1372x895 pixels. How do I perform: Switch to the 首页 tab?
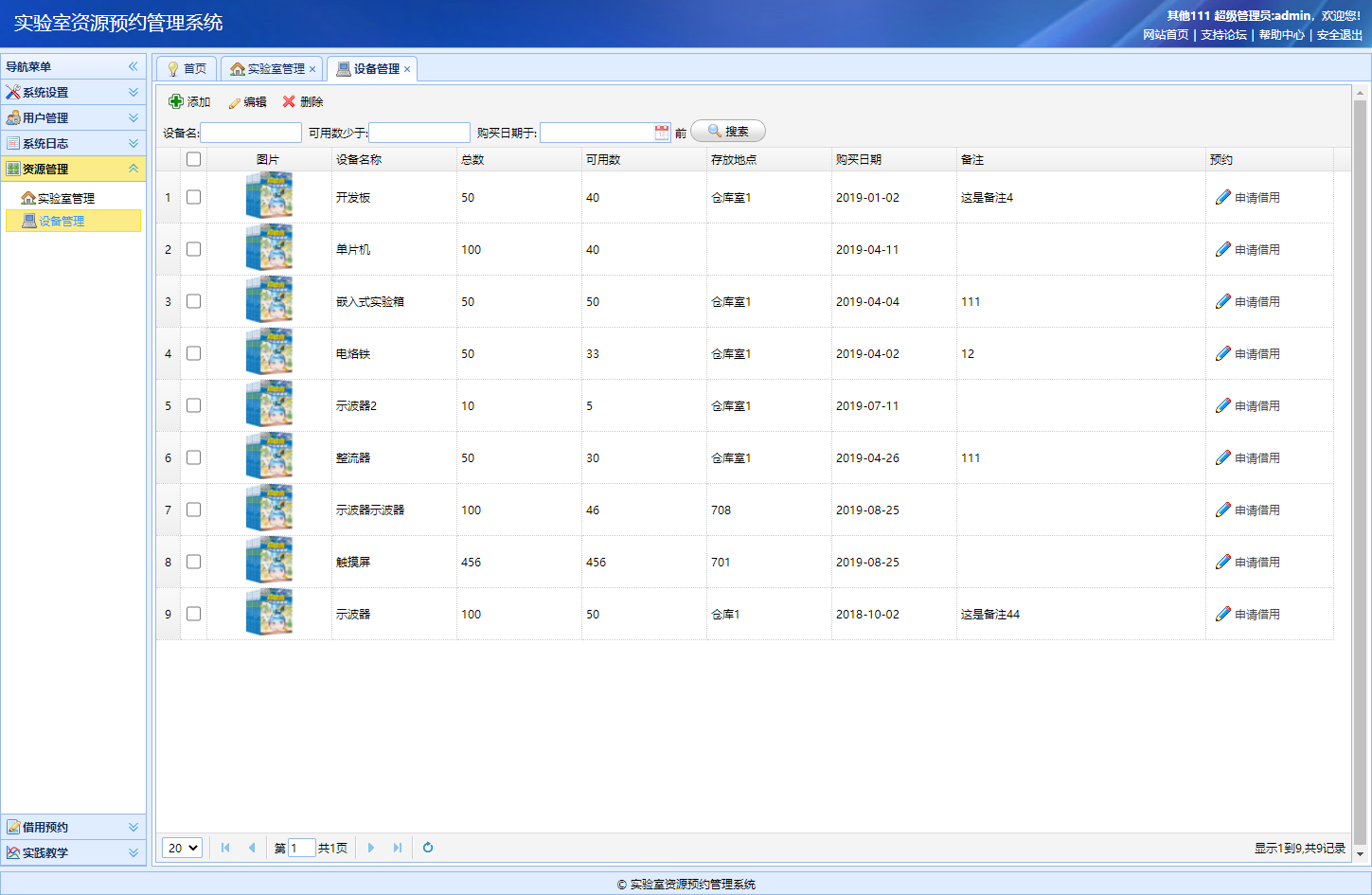187,69
